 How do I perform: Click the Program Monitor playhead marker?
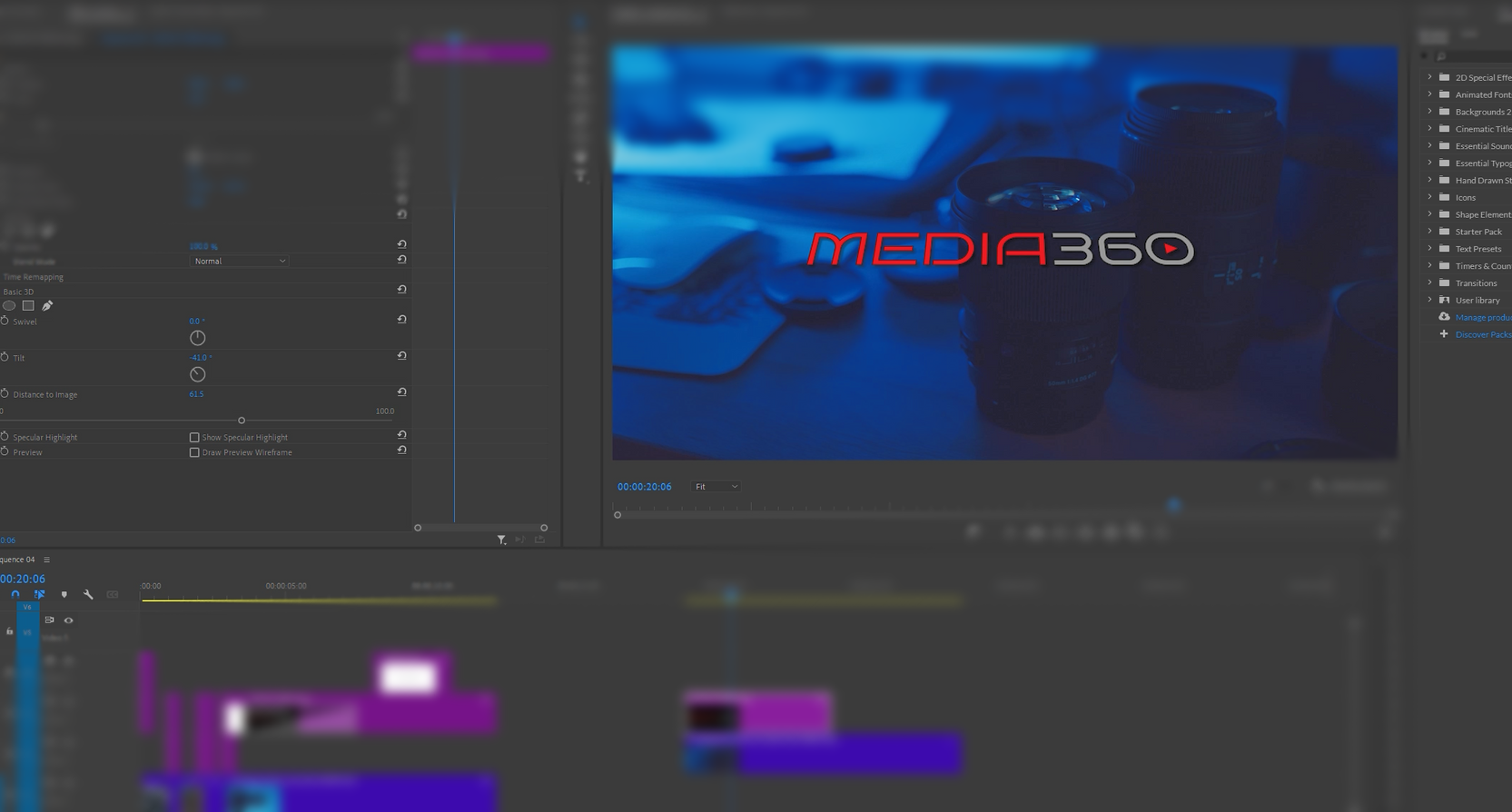[x=1174, y=505]
